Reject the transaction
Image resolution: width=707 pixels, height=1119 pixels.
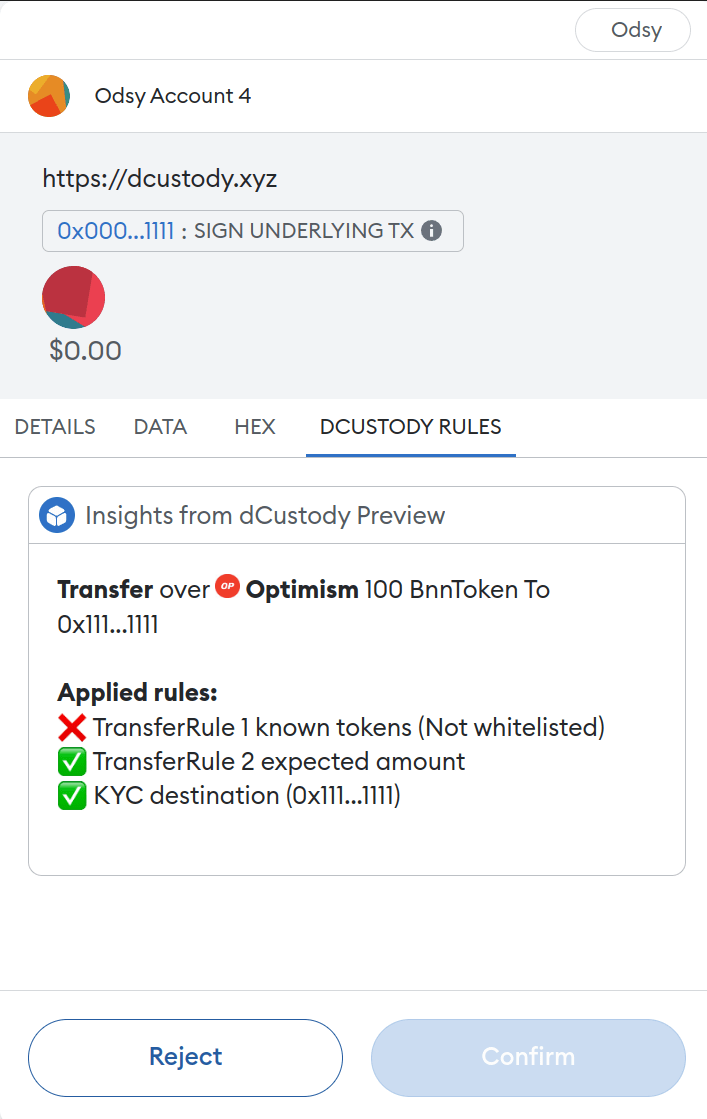(185, 1056)
